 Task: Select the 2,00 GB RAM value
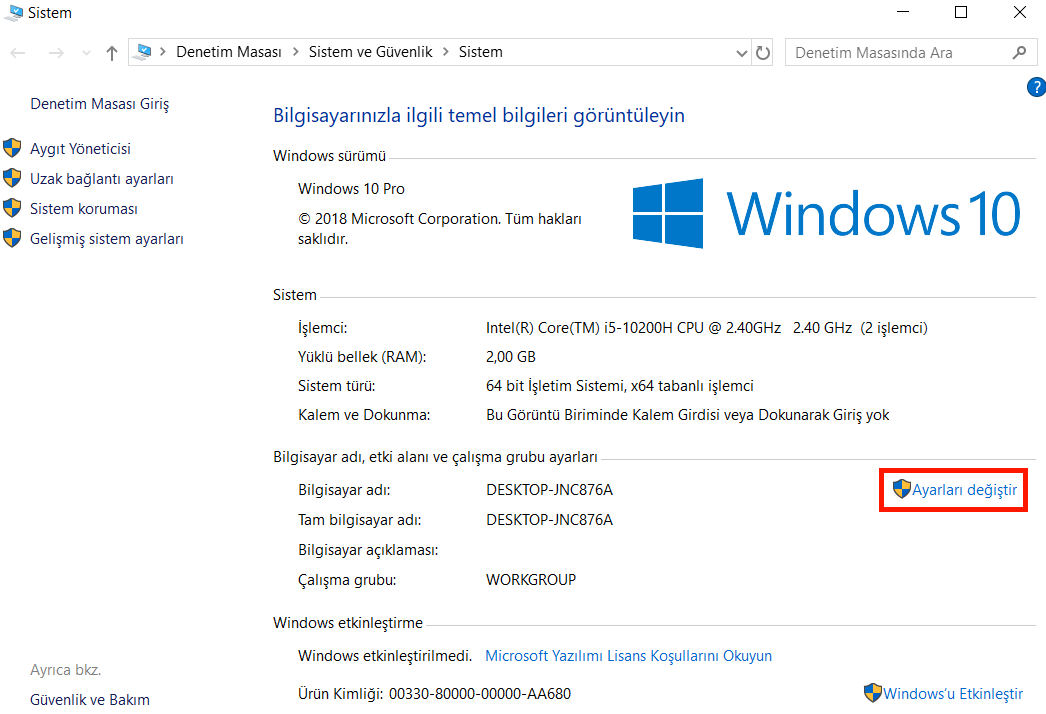click(510, 357)
